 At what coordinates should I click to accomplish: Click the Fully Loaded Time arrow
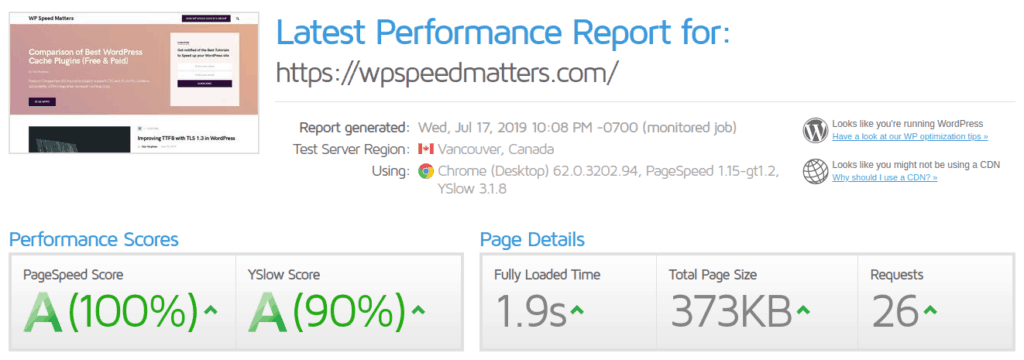tap(577, 310)
